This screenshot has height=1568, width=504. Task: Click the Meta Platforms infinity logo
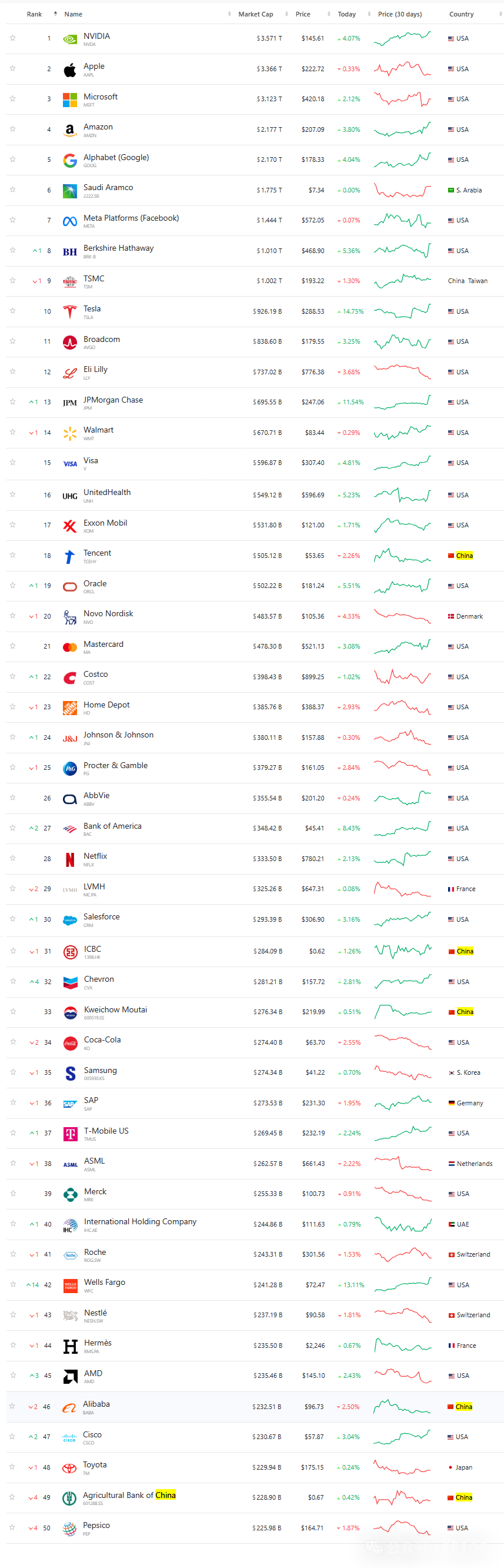click(70, 221)
